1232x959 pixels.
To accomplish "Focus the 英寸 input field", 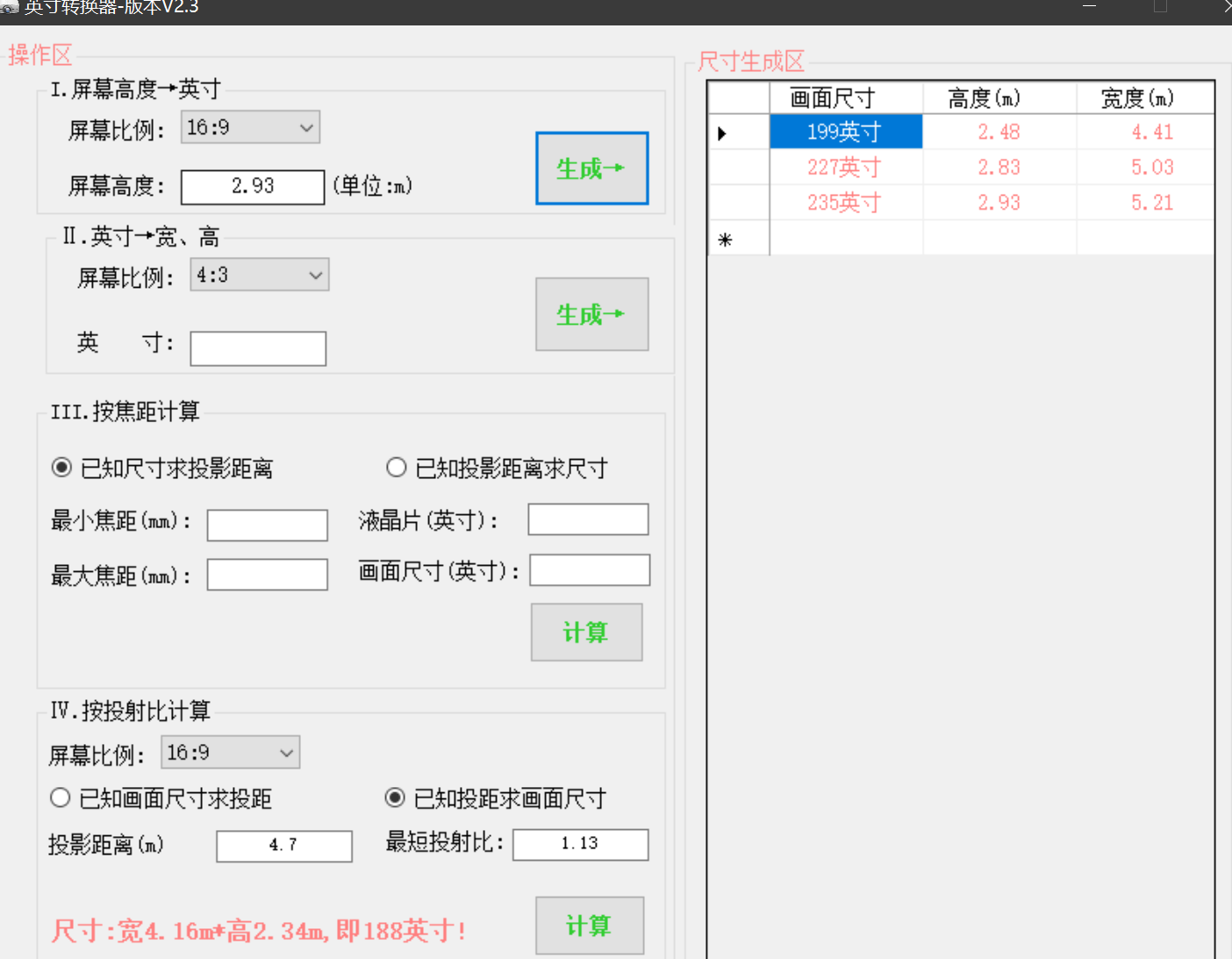I will tap(258, 348).
